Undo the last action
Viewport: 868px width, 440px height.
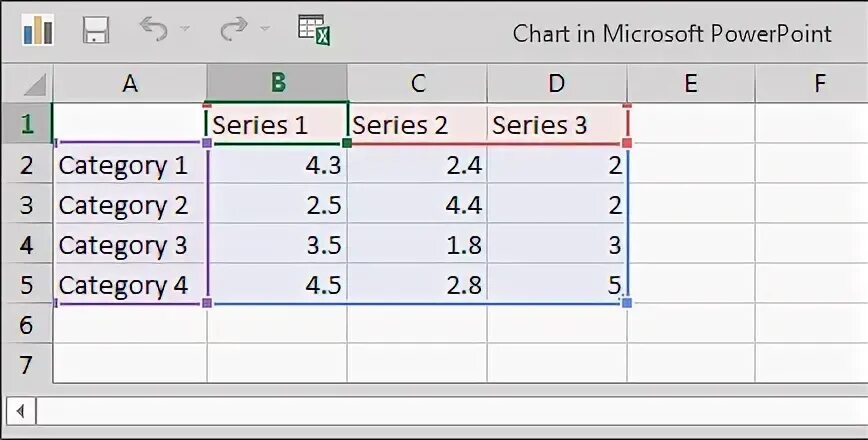[x=152, y=30]
